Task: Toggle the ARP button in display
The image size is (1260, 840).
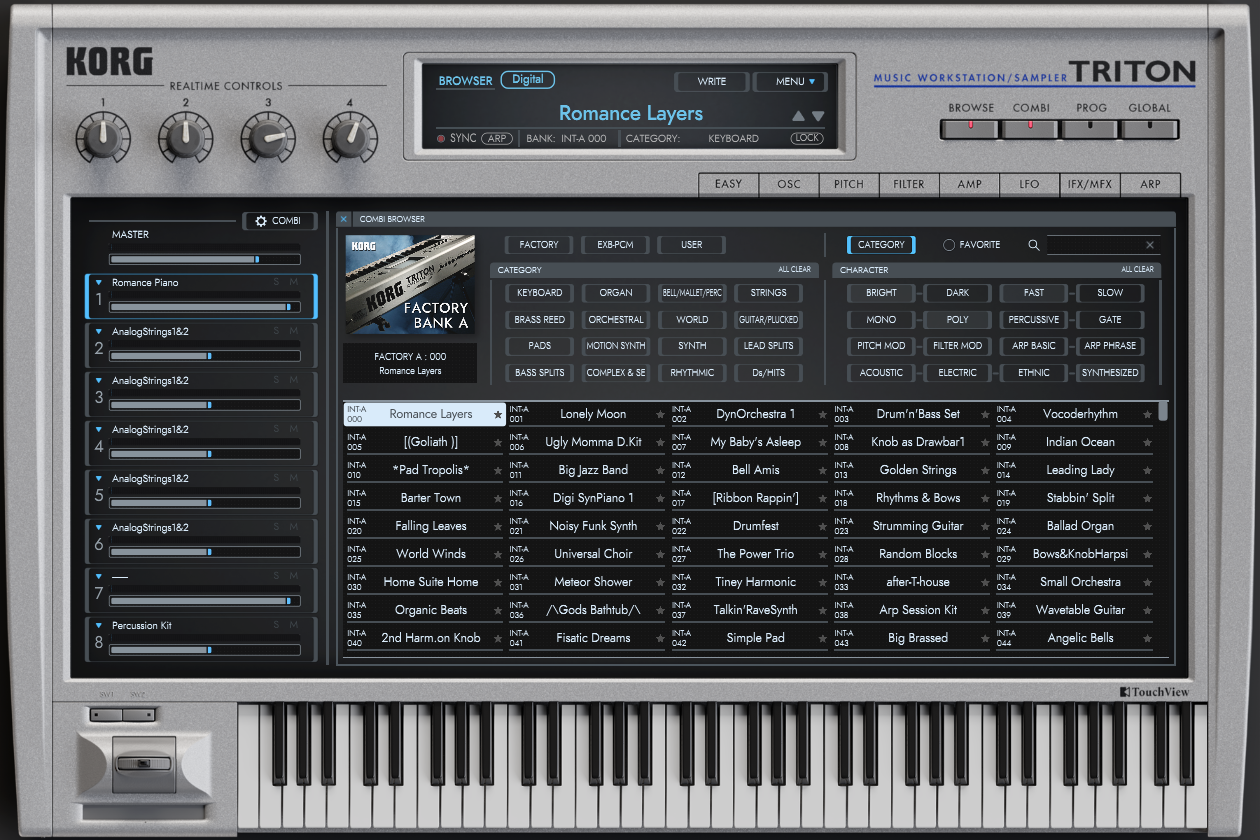Action: [x=497, y=139]
